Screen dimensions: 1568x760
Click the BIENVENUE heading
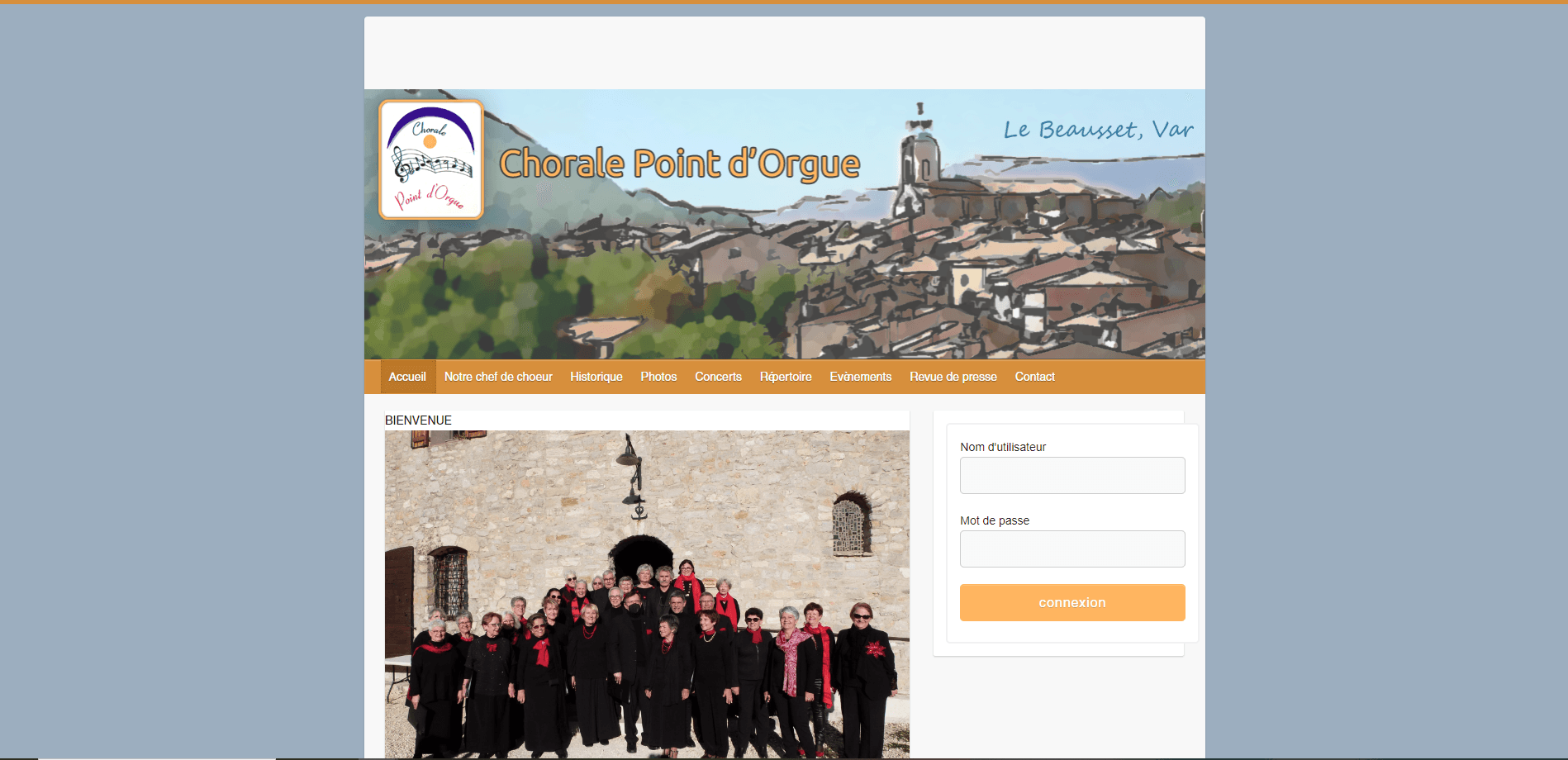[417, 420]
